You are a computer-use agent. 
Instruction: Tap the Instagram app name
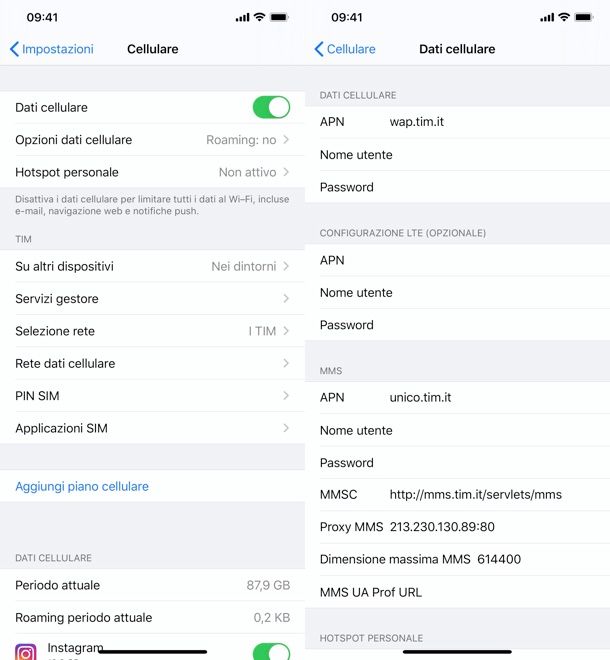pos(75,648)
